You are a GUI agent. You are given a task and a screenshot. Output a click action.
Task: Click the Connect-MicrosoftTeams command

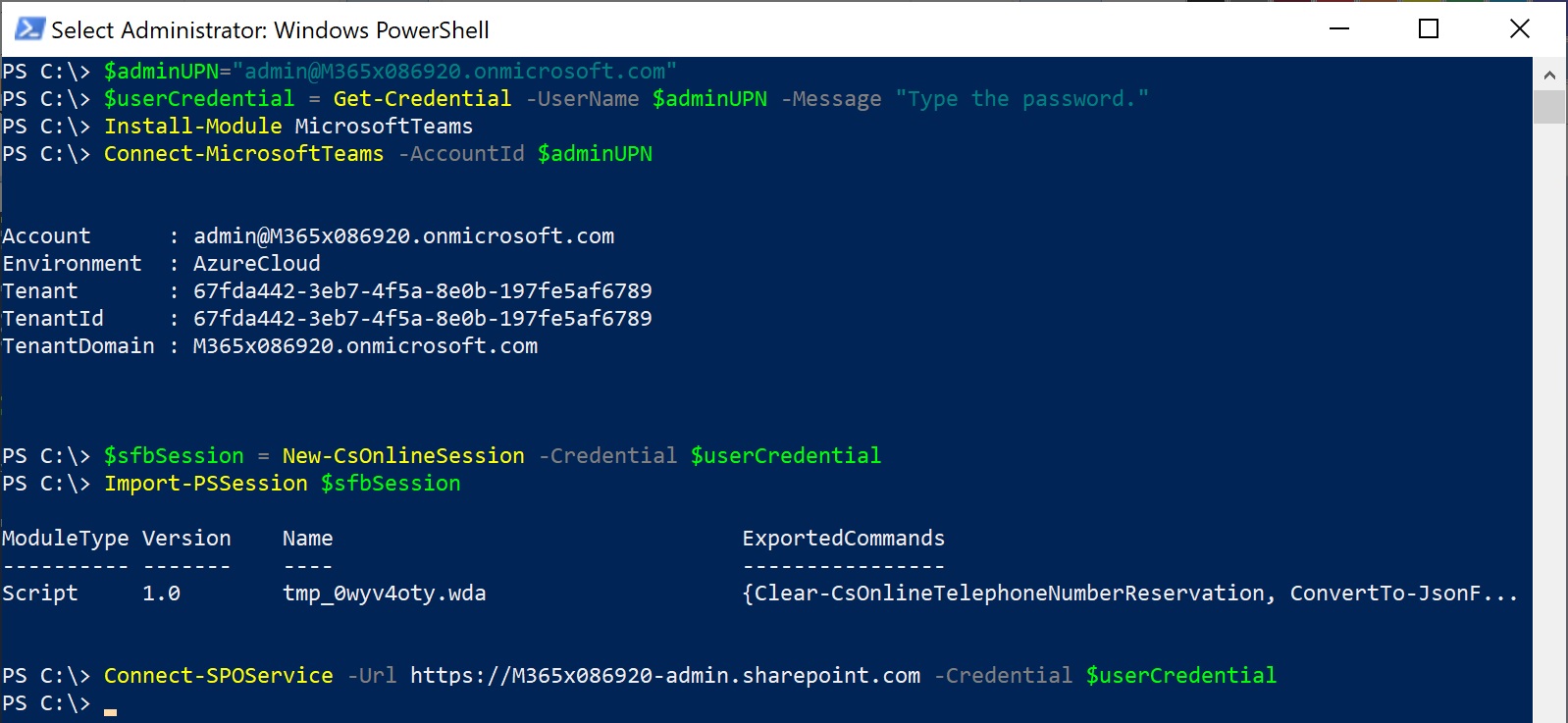[244, 154]
